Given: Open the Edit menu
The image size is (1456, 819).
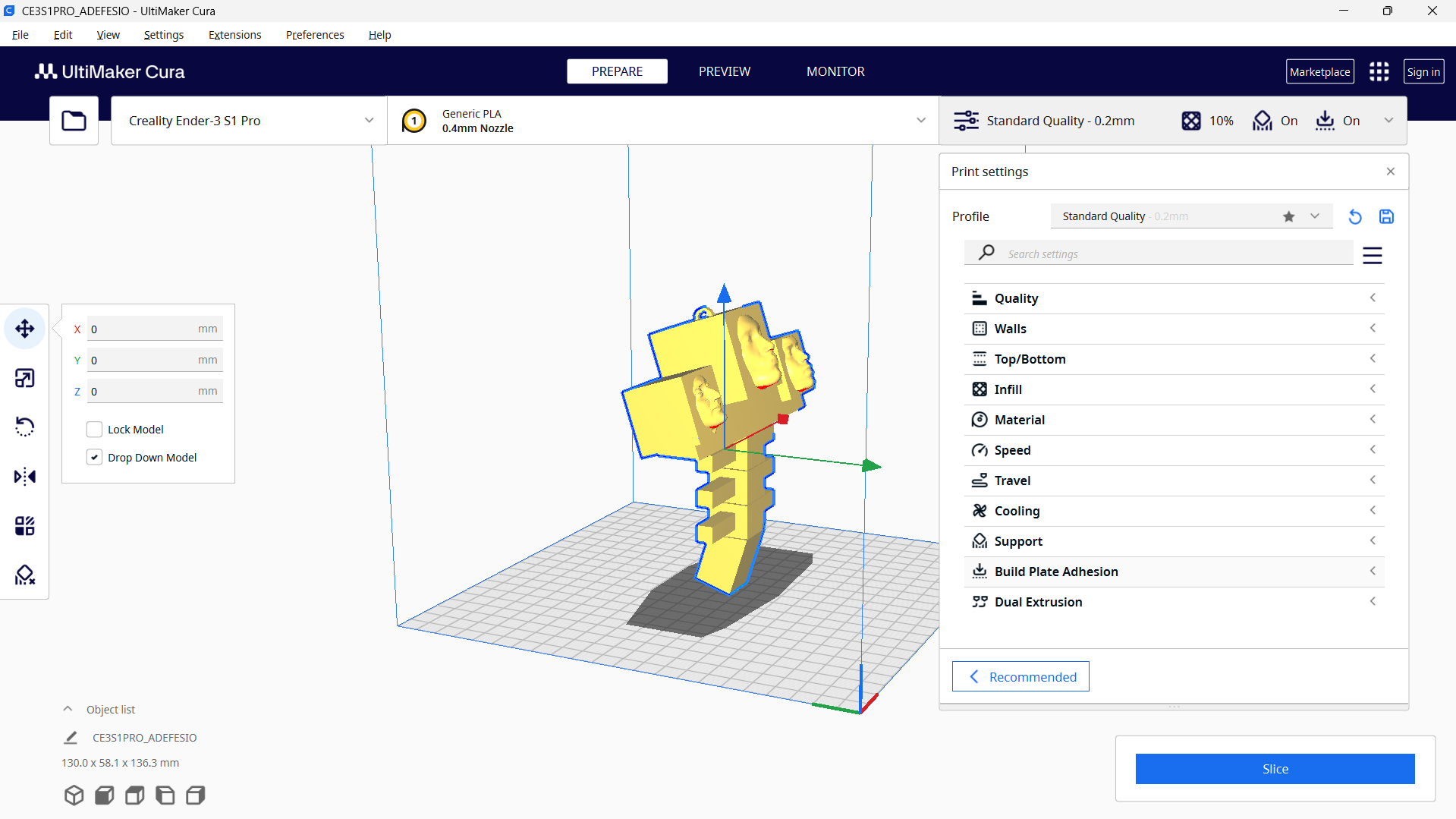Looking at the screenshot, I should click(63, 35).
